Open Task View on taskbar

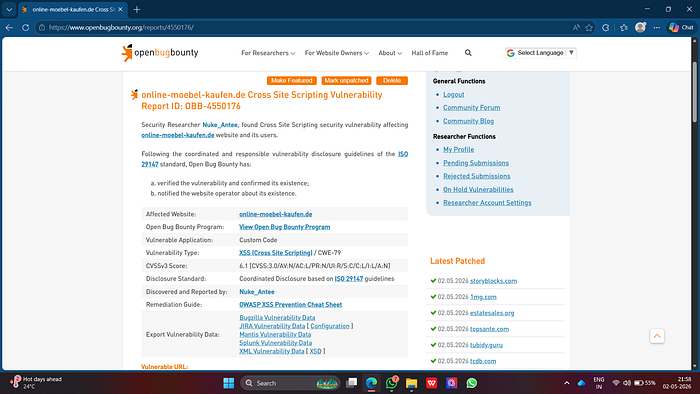point(352,383)
